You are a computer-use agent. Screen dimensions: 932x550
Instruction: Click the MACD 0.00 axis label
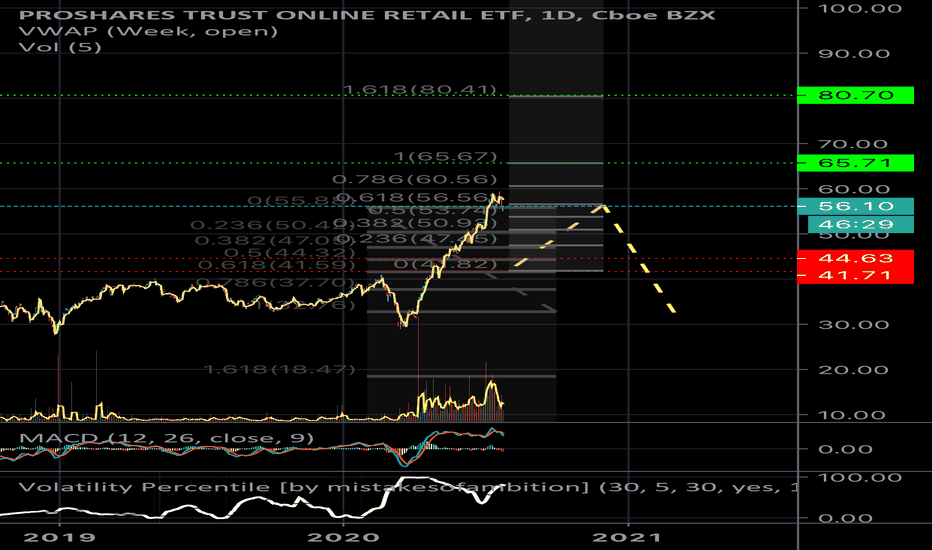[x=846, y=450]
